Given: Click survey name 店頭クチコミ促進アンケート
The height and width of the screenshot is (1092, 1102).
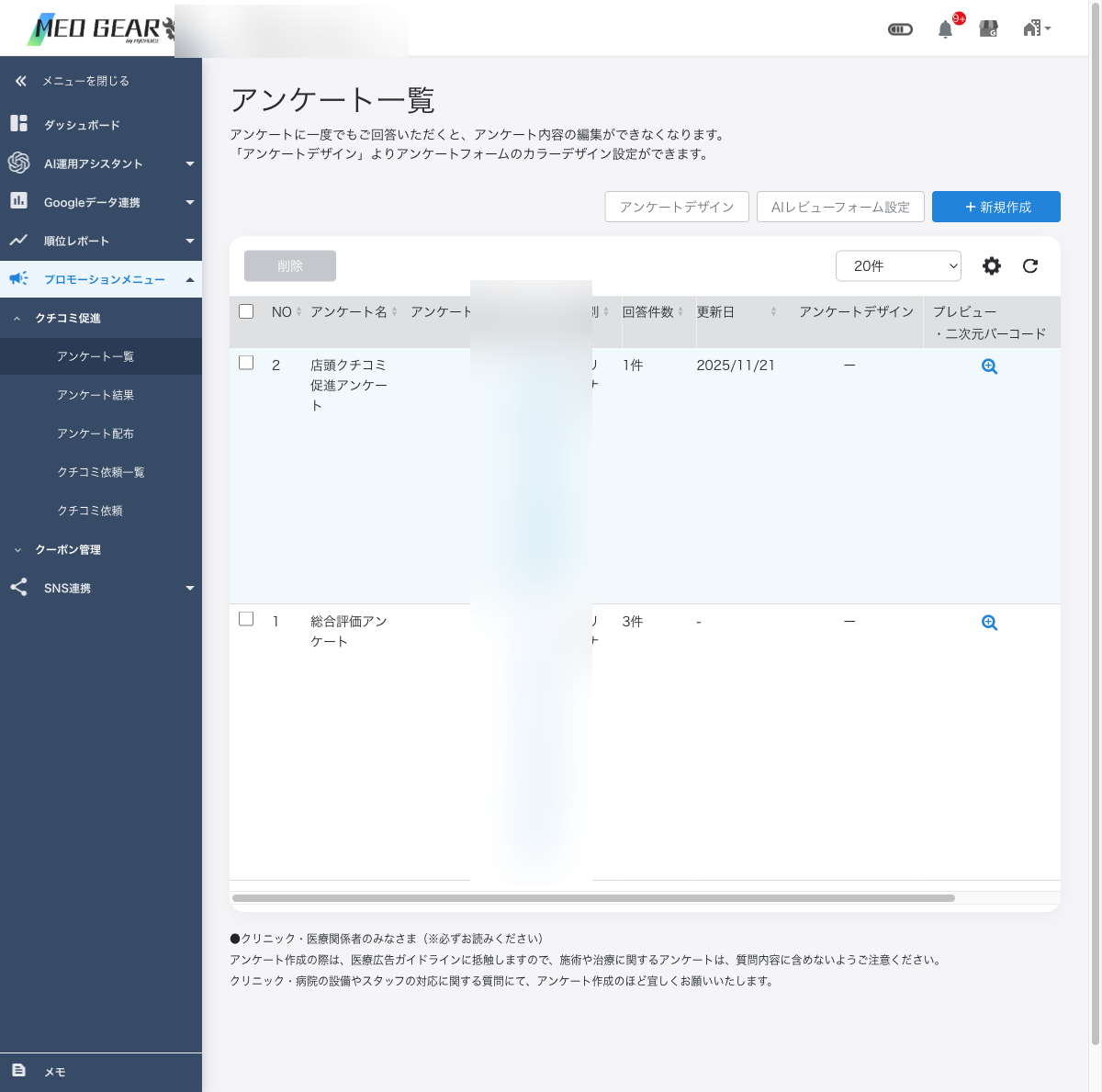Looking at the screenshot, I should point(349,385).
